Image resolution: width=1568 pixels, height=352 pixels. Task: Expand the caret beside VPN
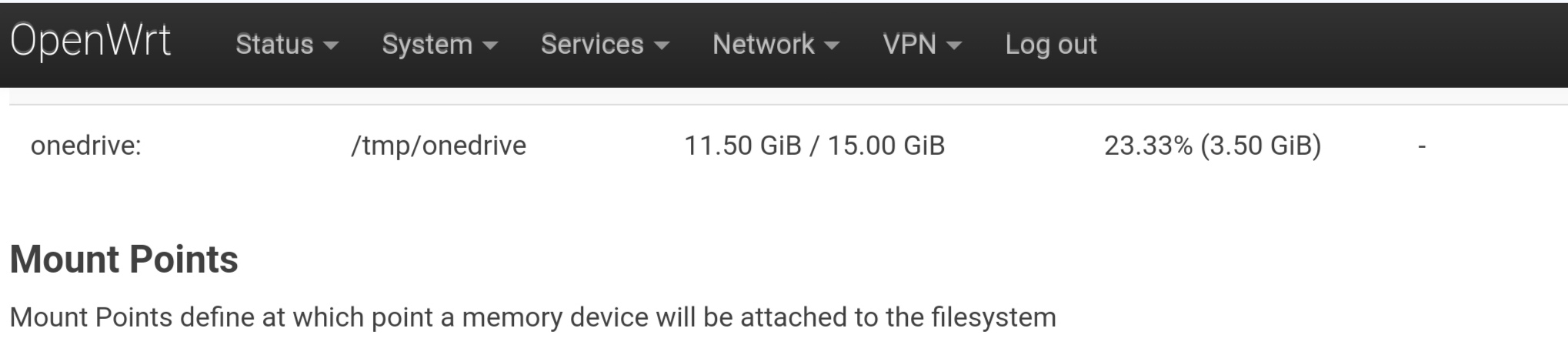[x=954, y=46]
